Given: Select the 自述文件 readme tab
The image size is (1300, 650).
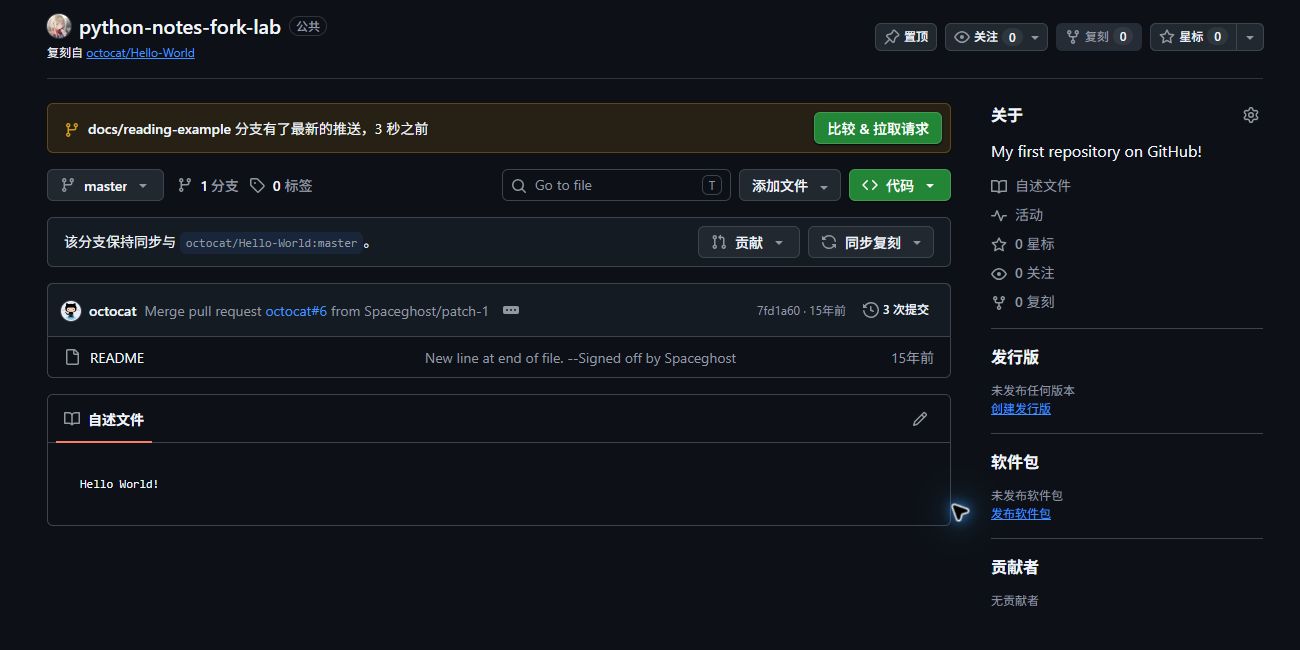Looking at the screenshot, I should coord(104,419).
